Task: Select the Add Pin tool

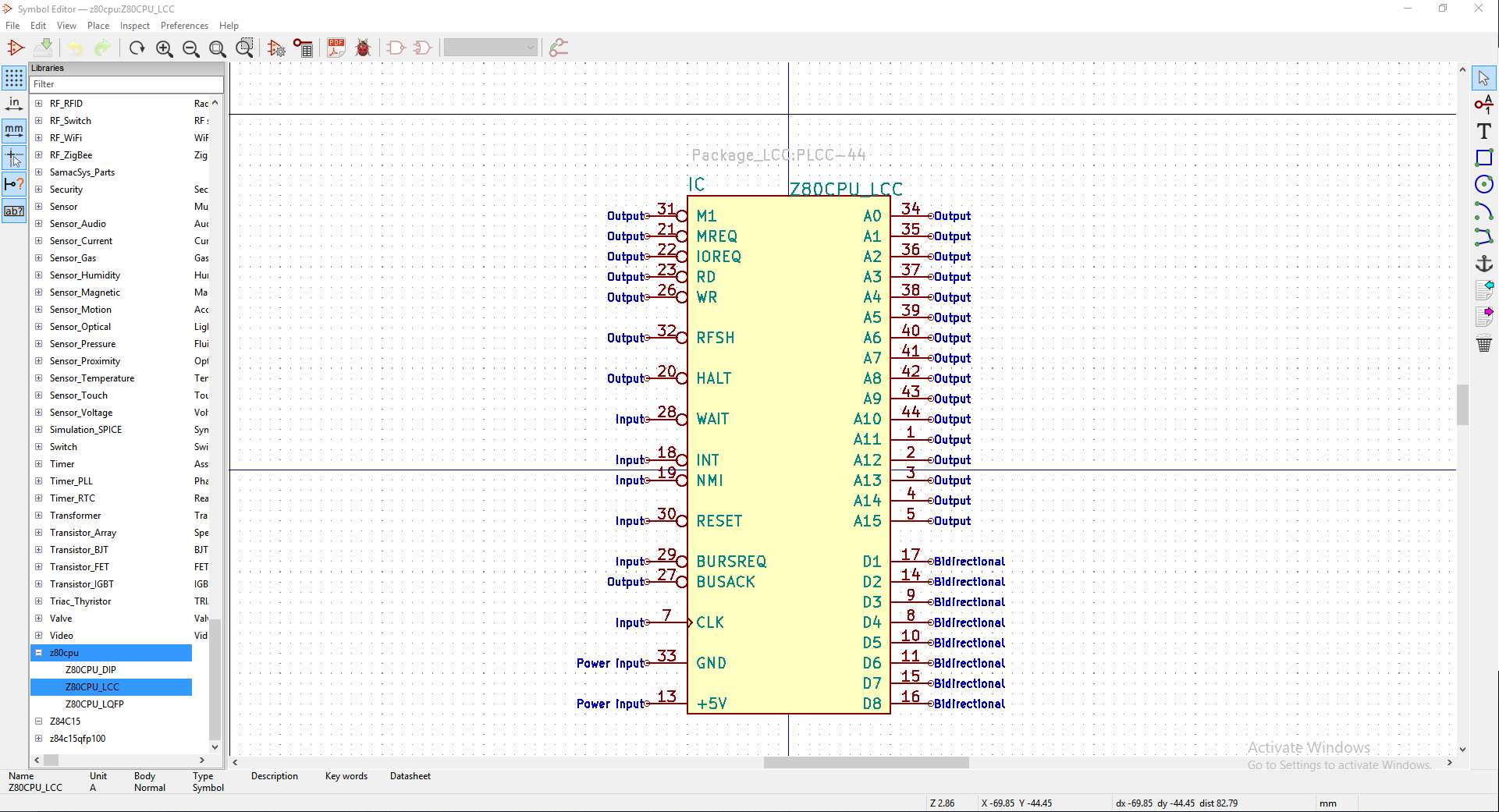Action: point(1483,105)
